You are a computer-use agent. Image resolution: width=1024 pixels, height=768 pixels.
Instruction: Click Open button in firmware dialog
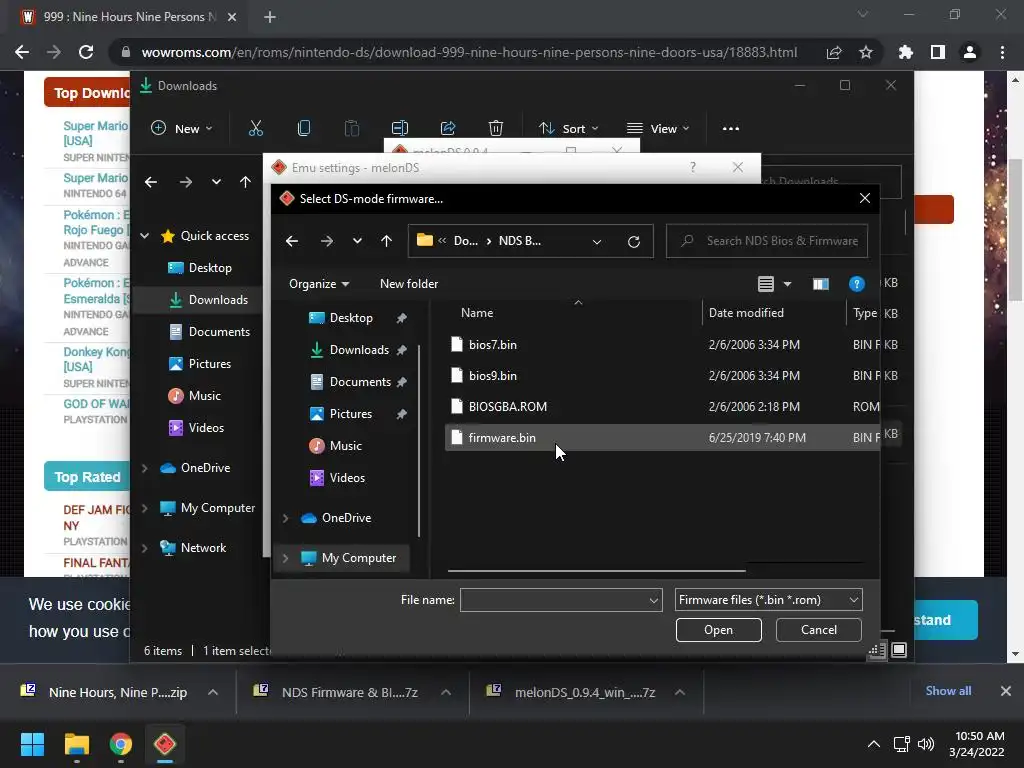718,630
